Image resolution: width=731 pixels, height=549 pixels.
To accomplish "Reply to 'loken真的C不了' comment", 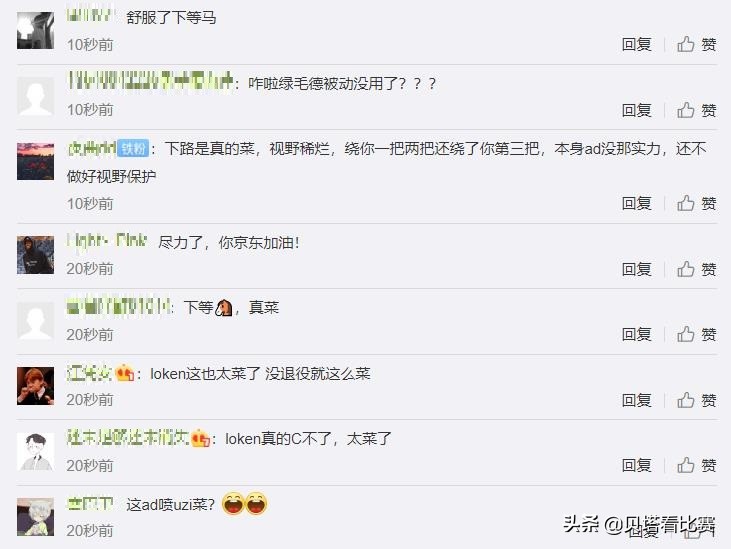I will coord(636,465).
